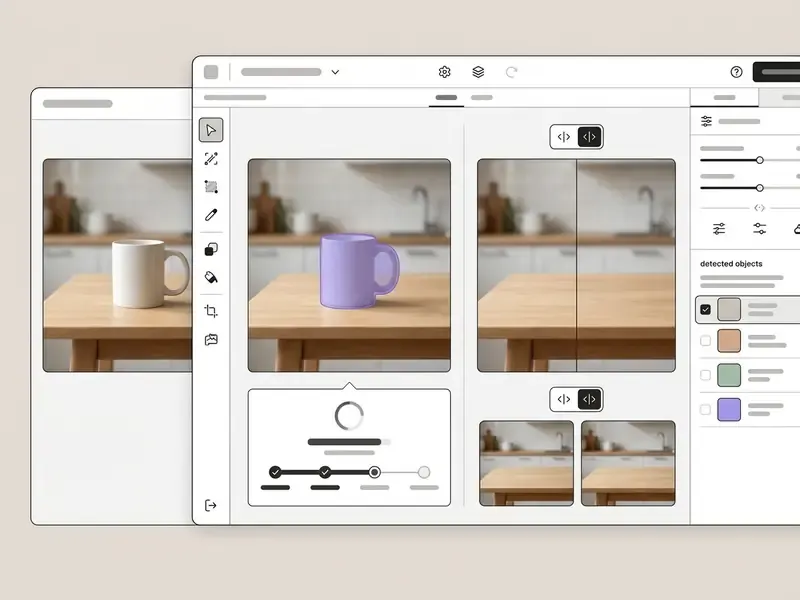Click the grey color swatch in objects list
The image size is (800, 600).
(x=729, y=309)
